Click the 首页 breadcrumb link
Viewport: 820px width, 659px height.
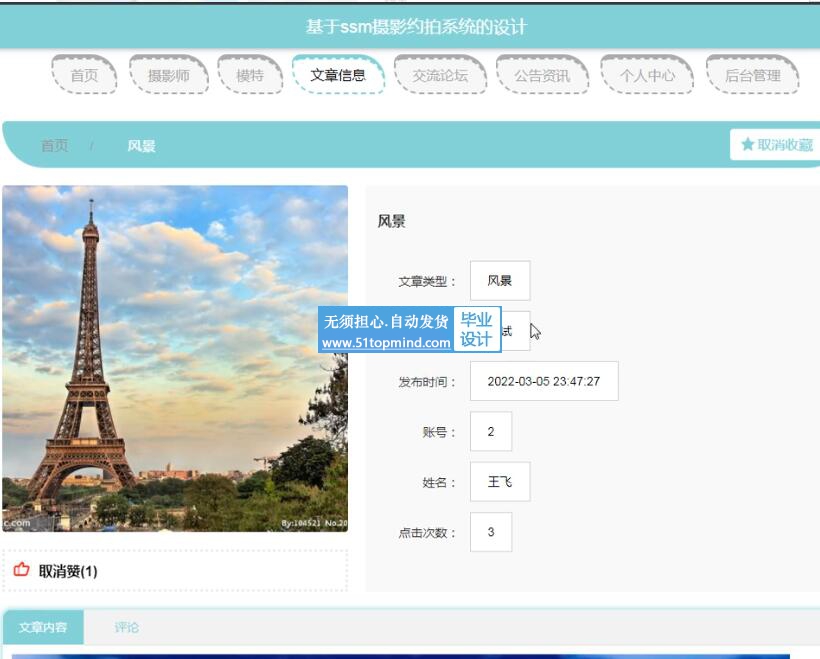pos(54,146)
